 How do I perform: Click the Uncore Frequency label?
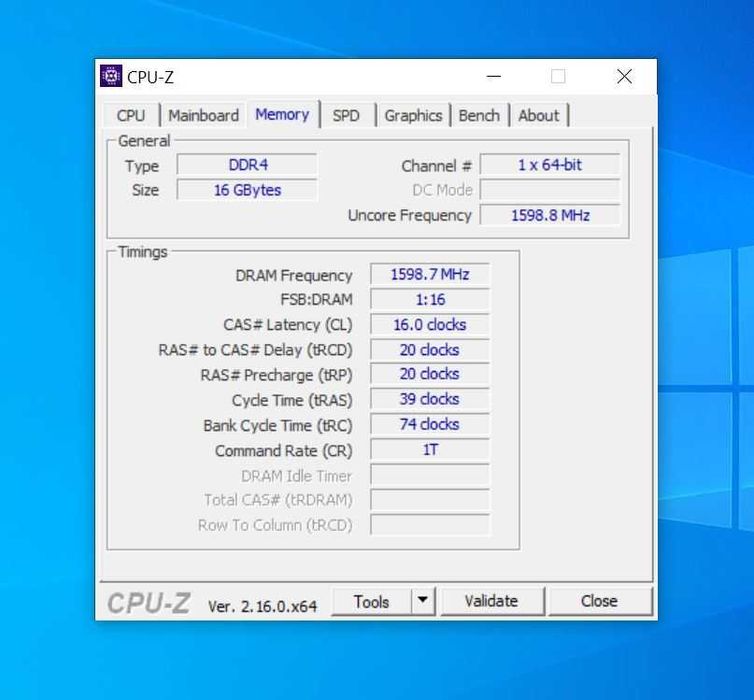tap(410, 215)
